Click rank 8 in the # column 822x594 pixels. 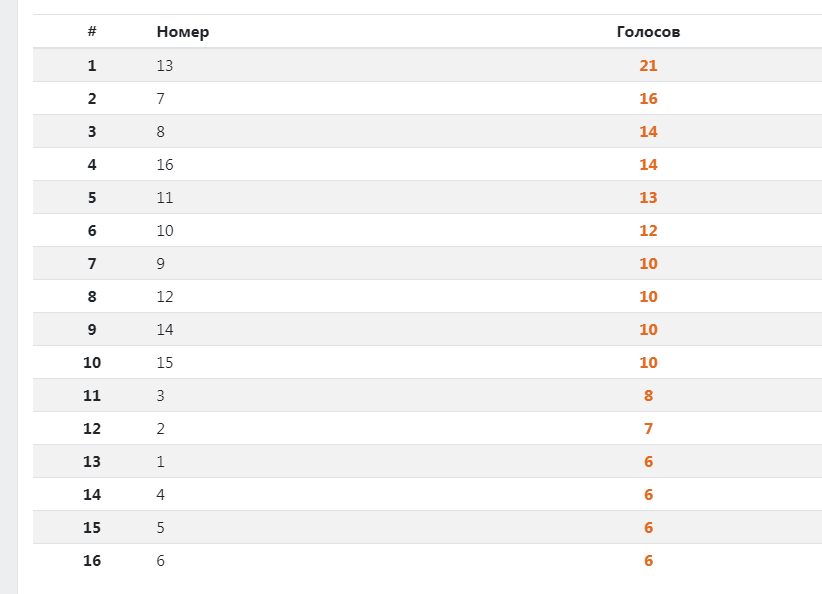92,297
